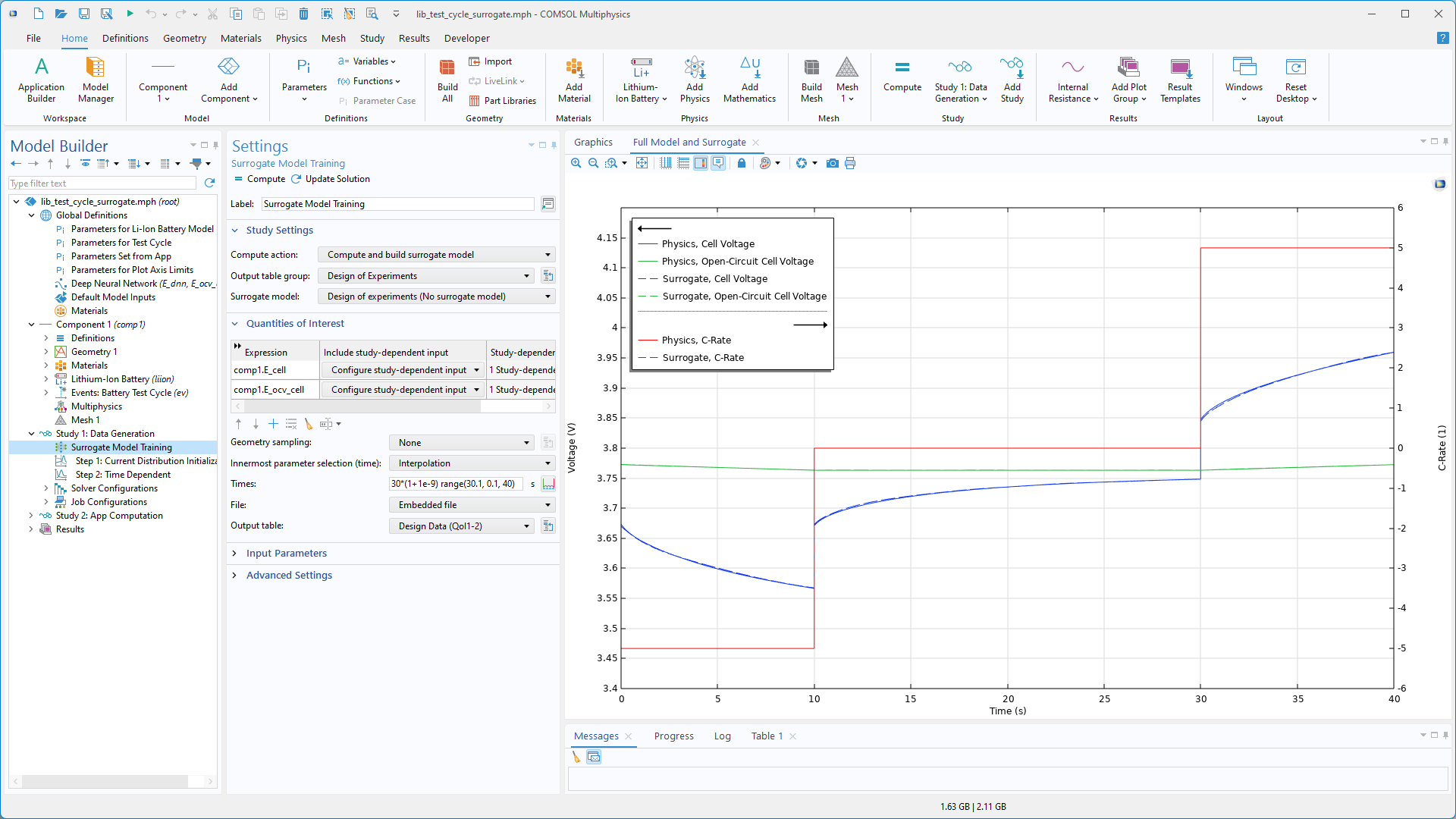Expand Study 2: App Computation node

tap(31, 516)
